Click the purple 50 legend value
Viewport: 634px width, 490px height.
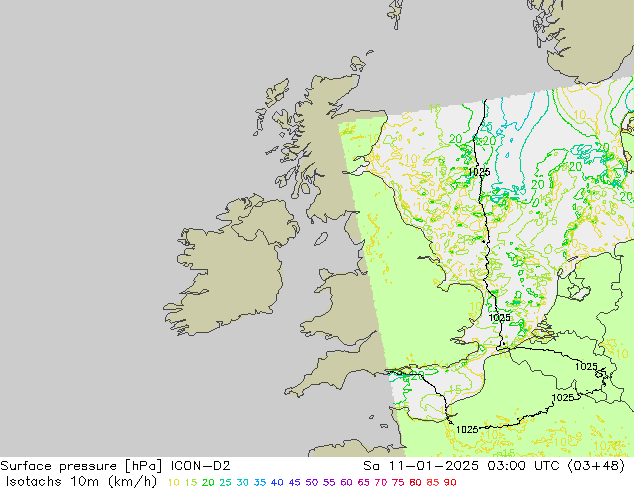click(x=312, y=482)
